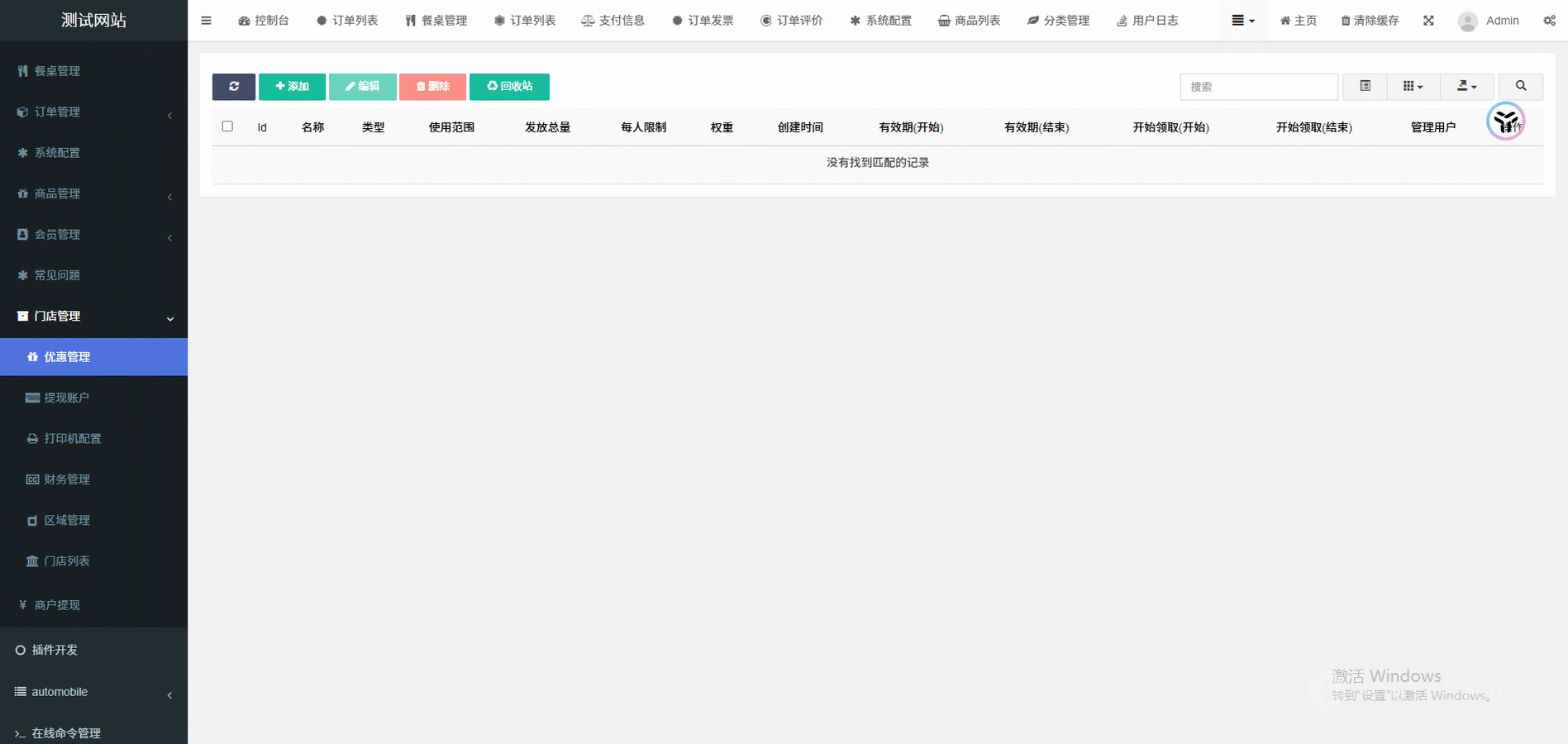
Task: Click the 添加 button
Action: click(x=292, y=87)
